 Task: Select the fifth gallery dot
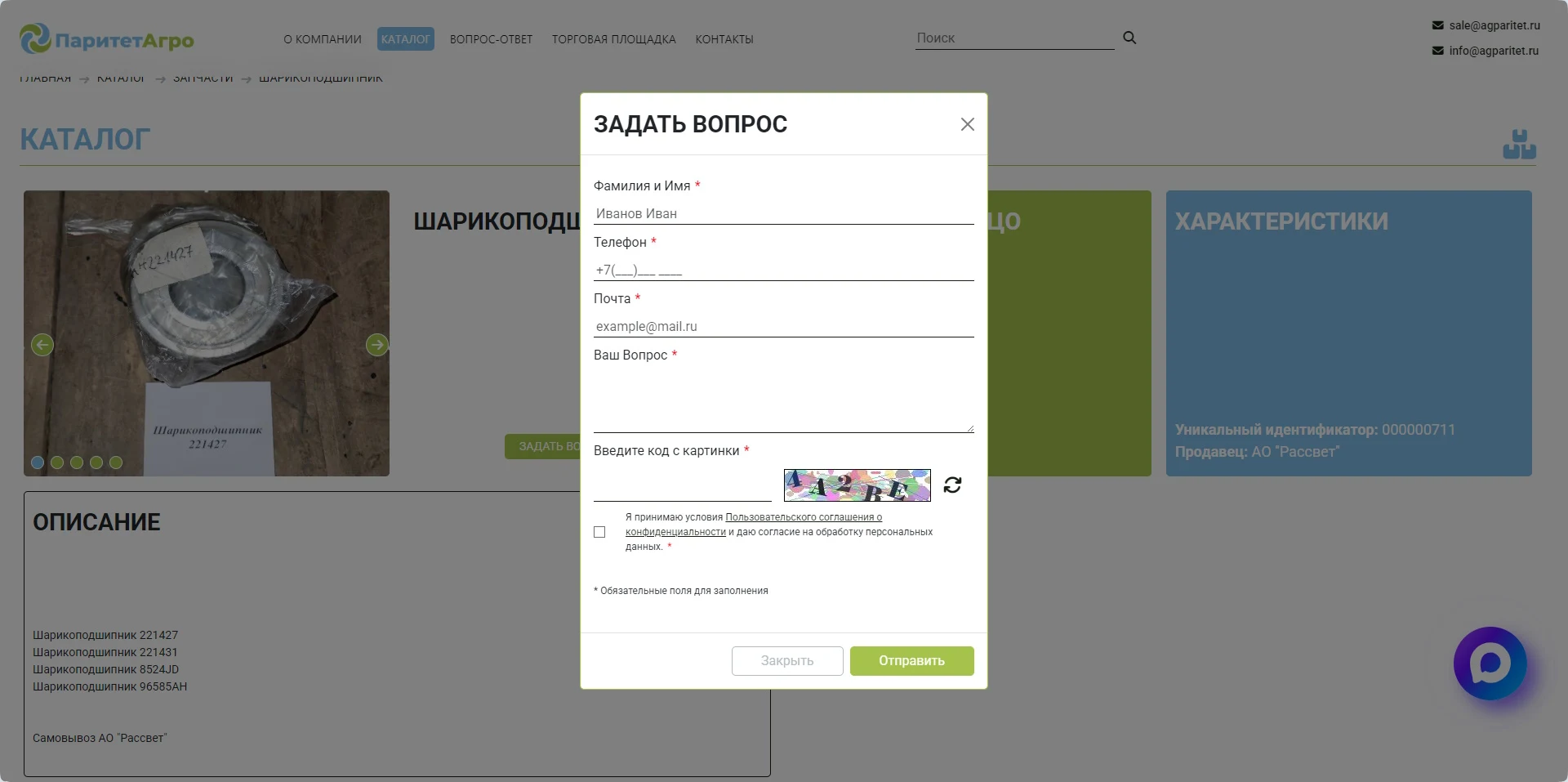pyautogui.click(x=116, y=462)
